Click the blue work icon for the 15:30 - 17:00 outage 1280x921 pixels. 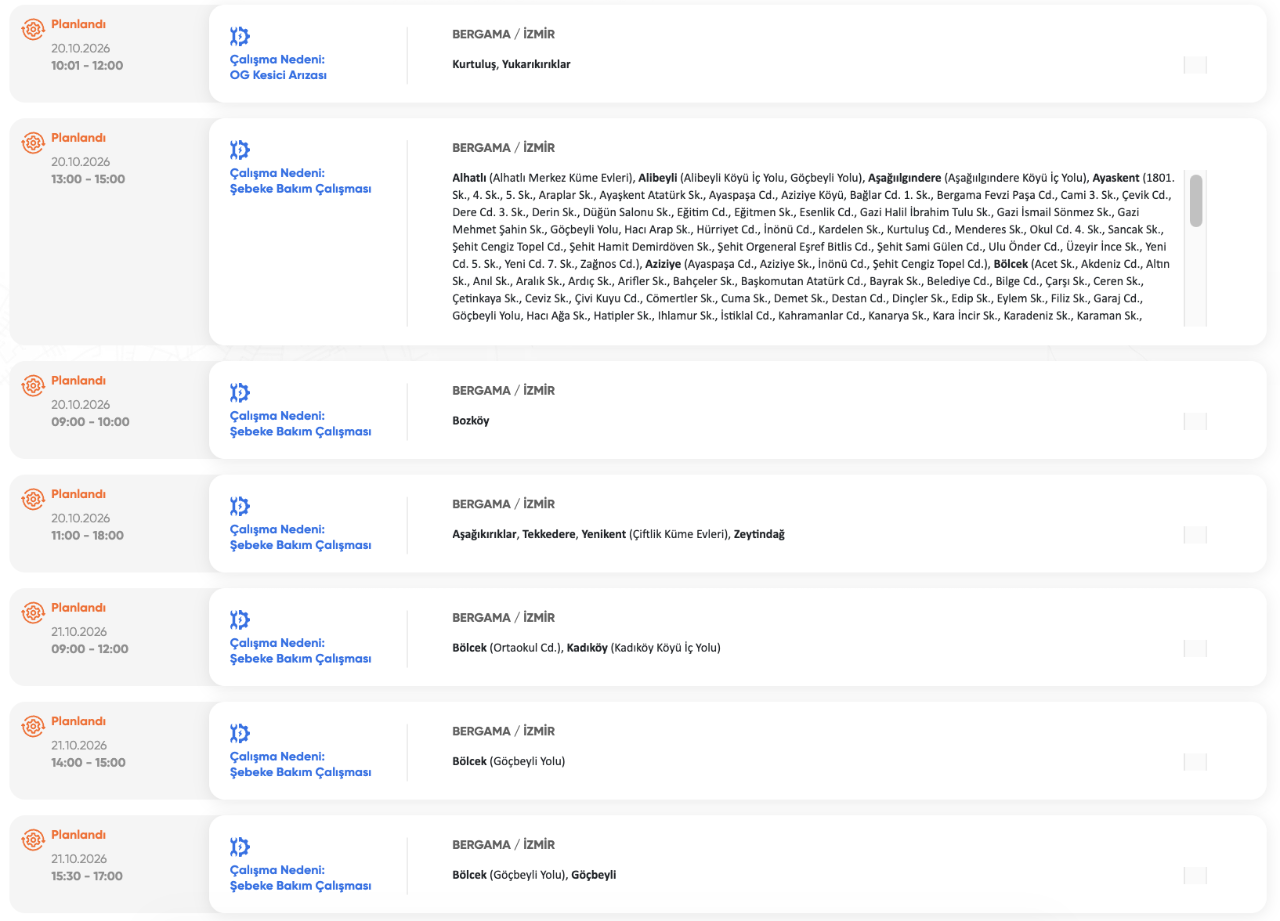(240, 847)
